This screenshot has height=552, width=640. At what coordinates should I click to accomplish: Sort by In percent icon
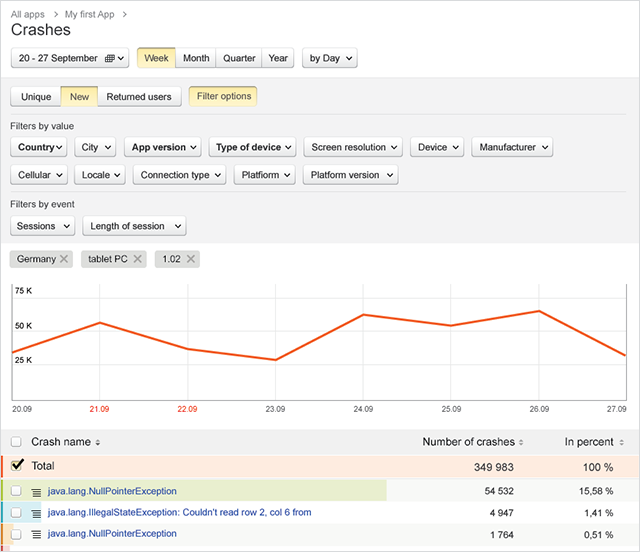pos(622,442)
